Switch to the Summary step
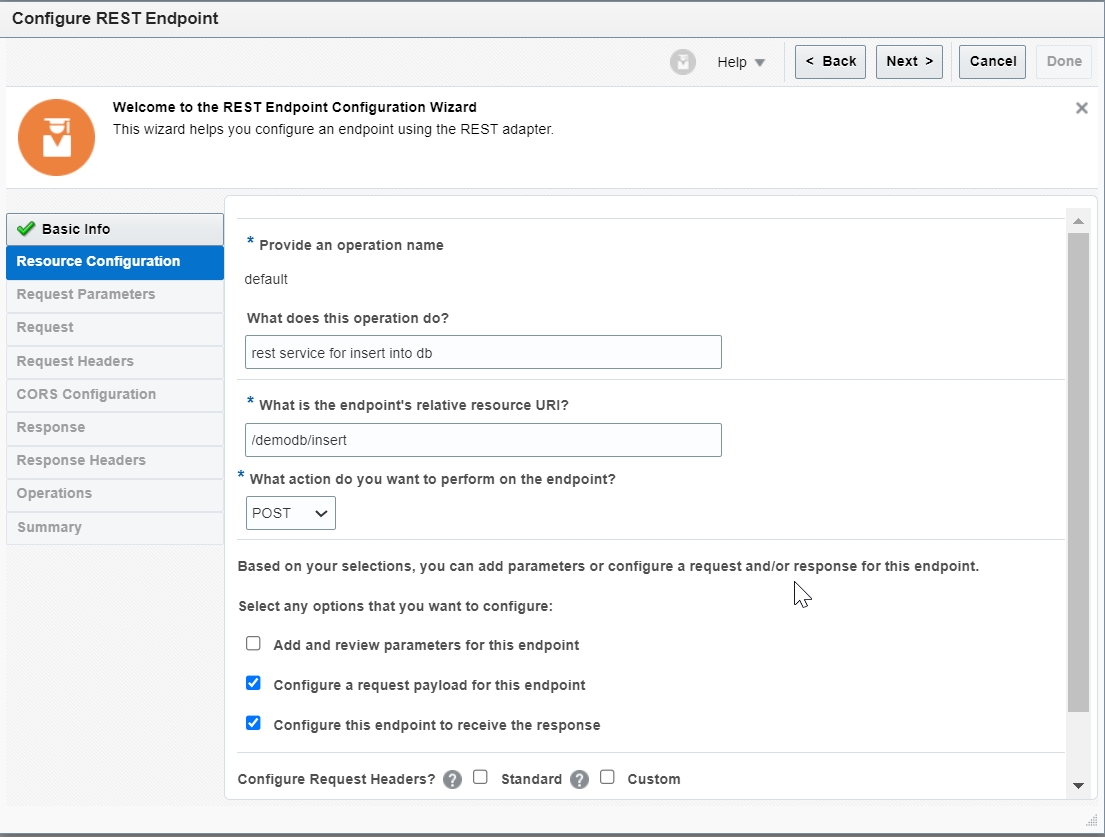Image resolution: width=1105 pixels, height=837 pixels. pyautogui.click(x=48, y=527)
